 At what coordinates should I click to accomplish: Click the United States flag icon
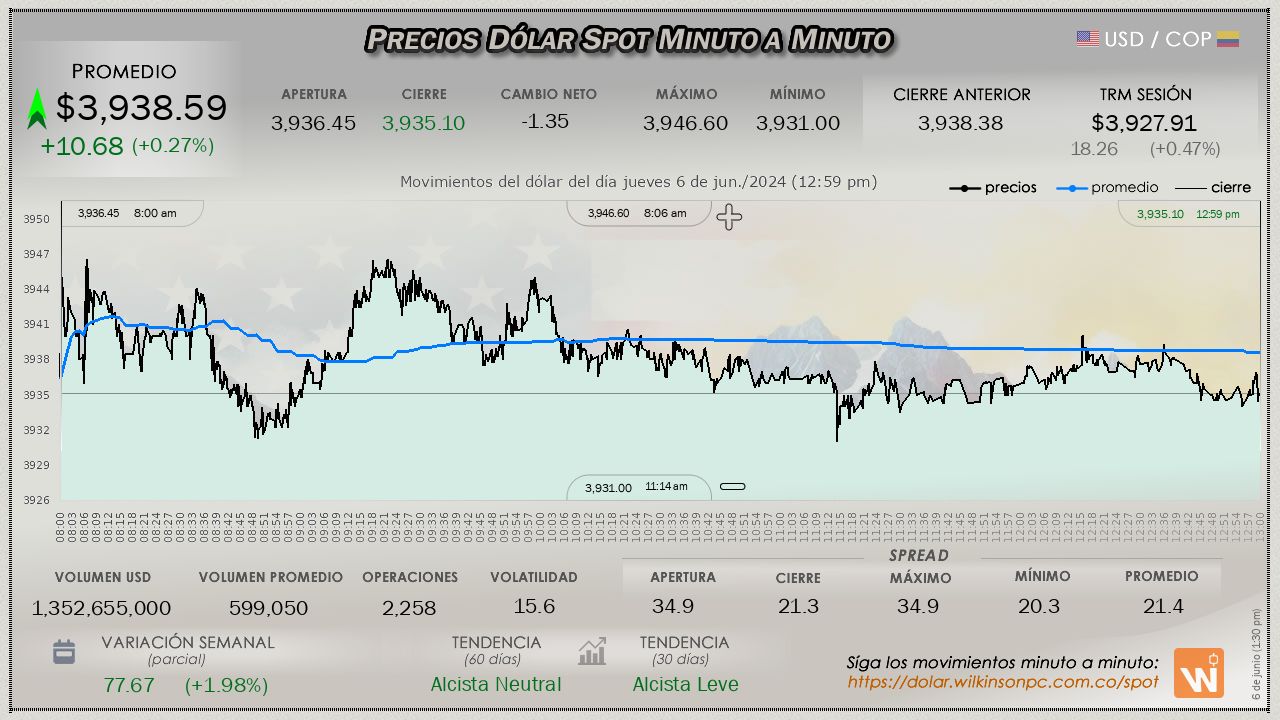(1087, 39)
